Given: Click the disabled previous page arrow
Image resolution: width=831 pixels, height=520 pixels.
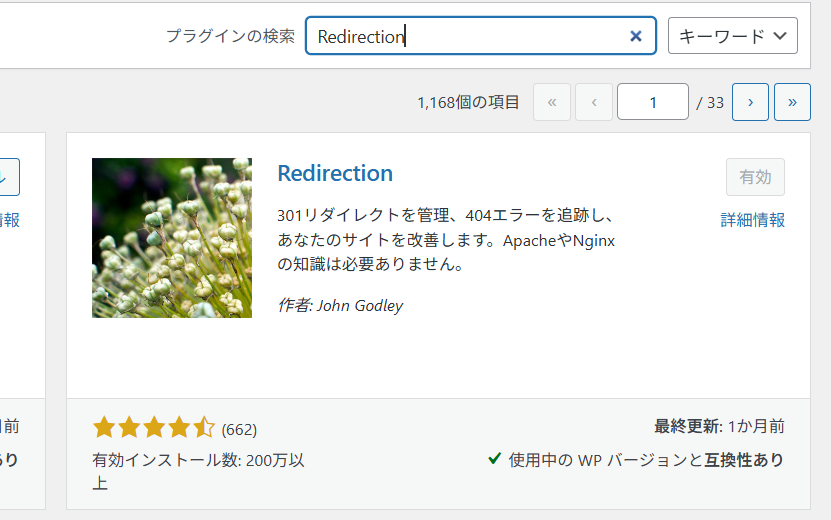Looking at the screenshot, I should pyautogui.click(x=594, y=102).
